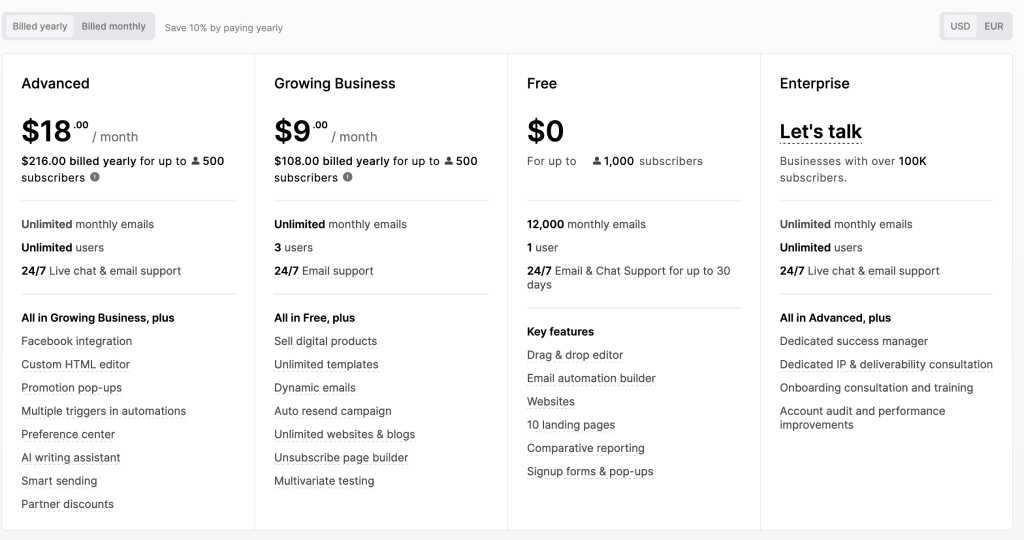Click the Advanced plan heading
The width and height of the screenshot is (1024, 540).
[56, 84]
